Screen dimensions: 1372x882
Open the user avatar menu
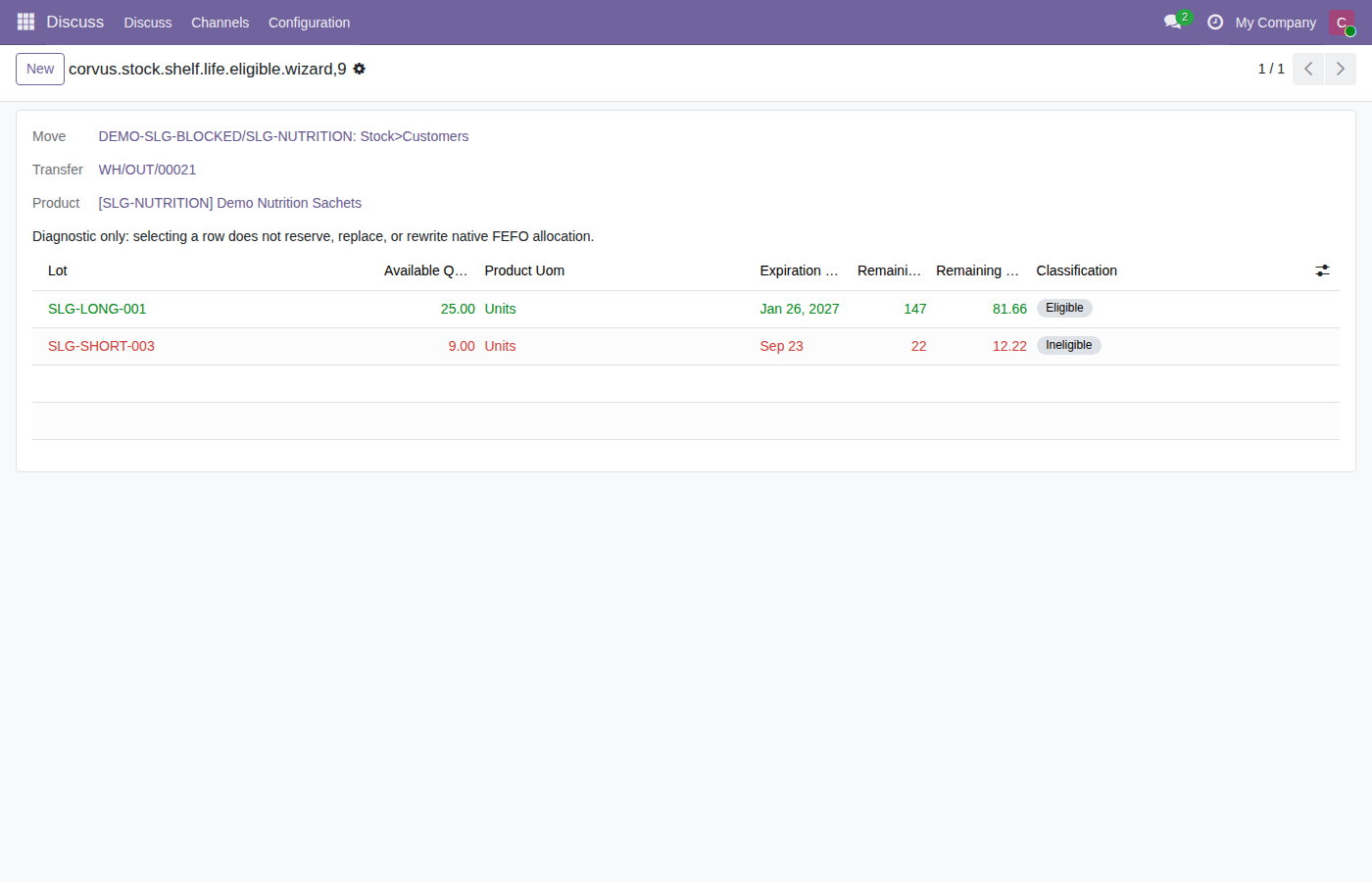(1342, 23)
